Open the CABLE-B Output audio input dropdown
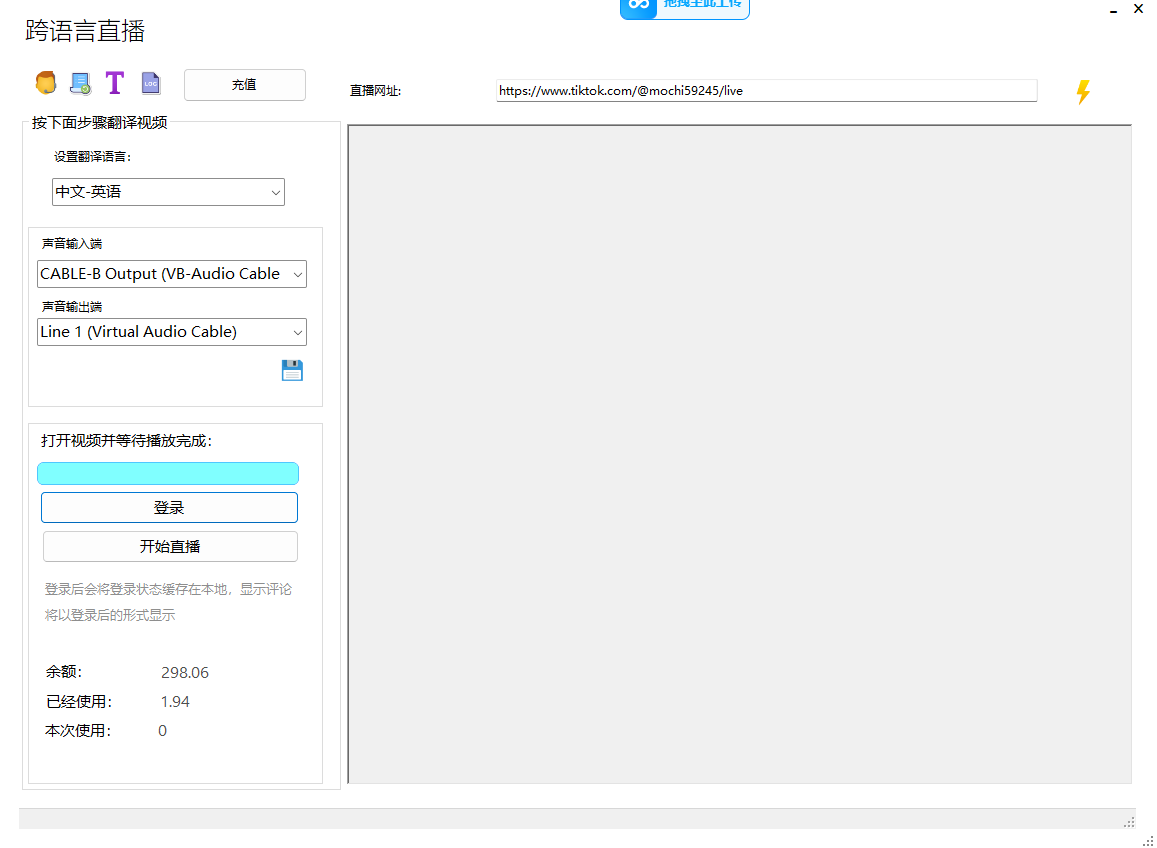 [x=172, y=274]
